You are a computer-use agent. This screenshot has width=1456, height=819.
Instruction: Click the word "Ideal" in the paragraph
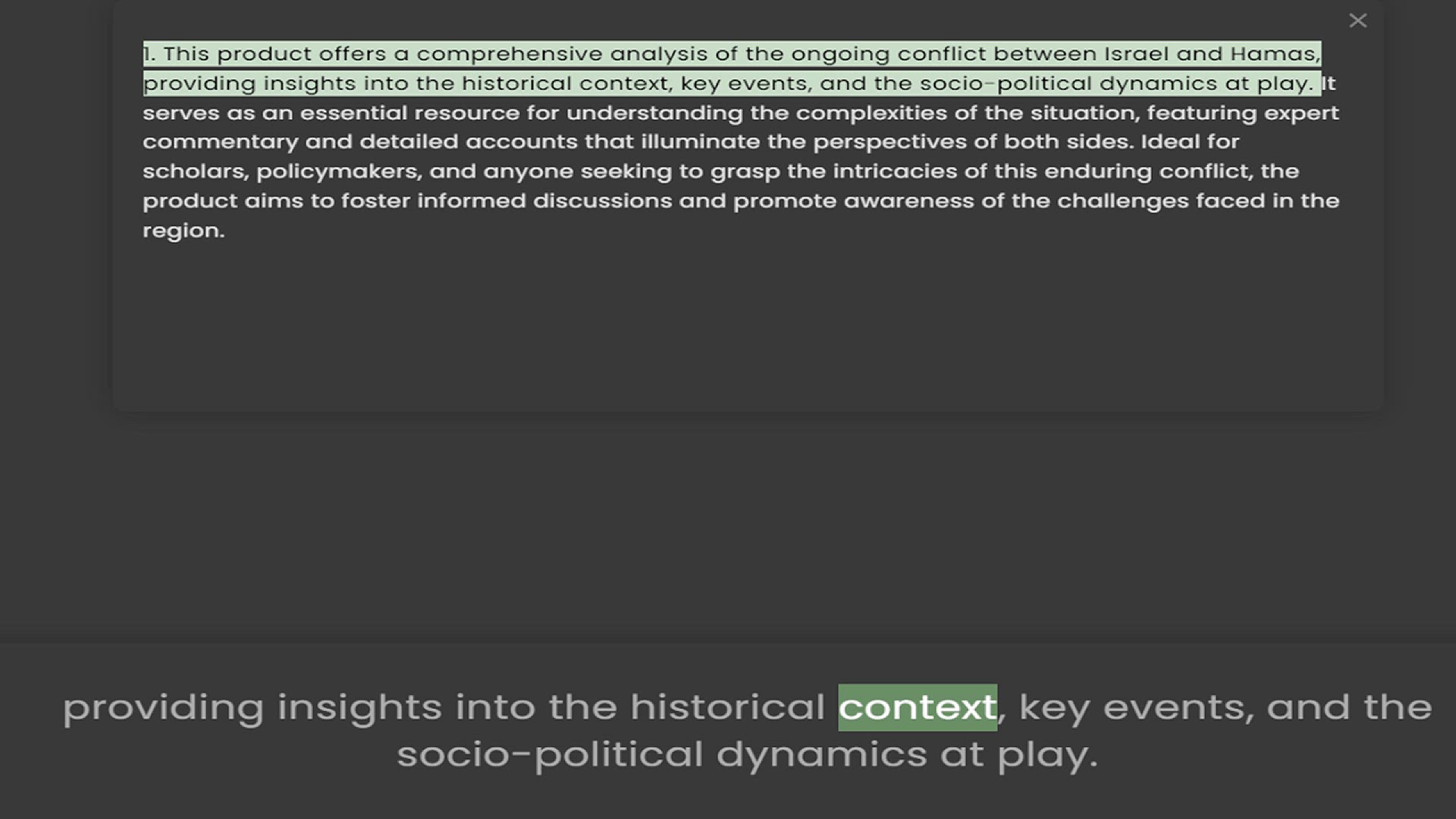tap(1167, 142)
